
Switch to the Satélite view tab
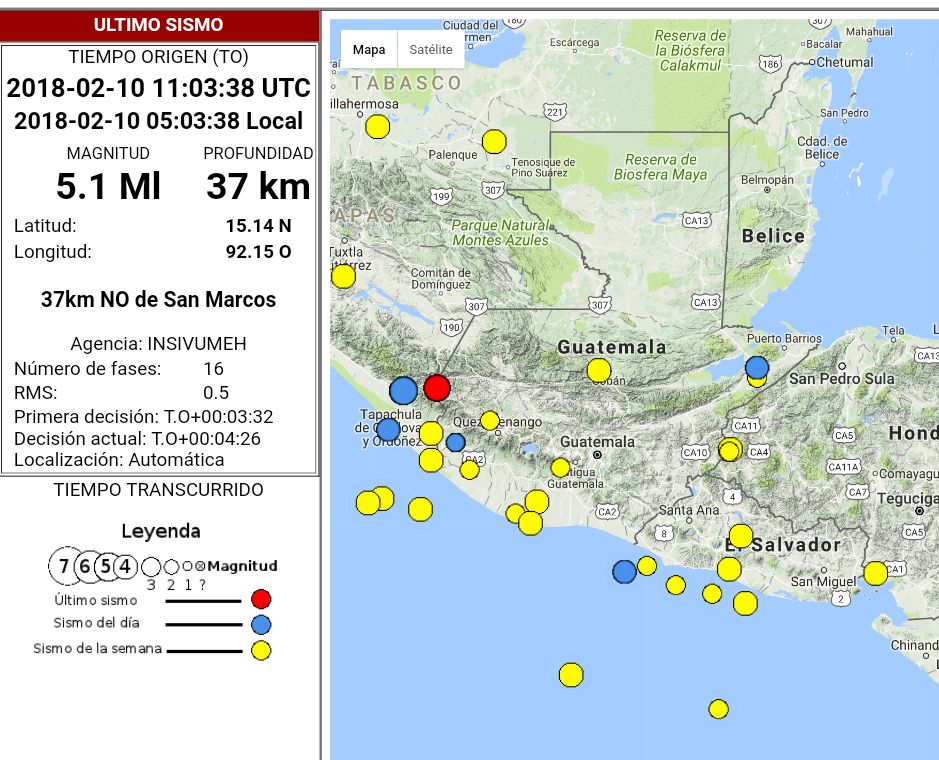click(x=431, y=49)
